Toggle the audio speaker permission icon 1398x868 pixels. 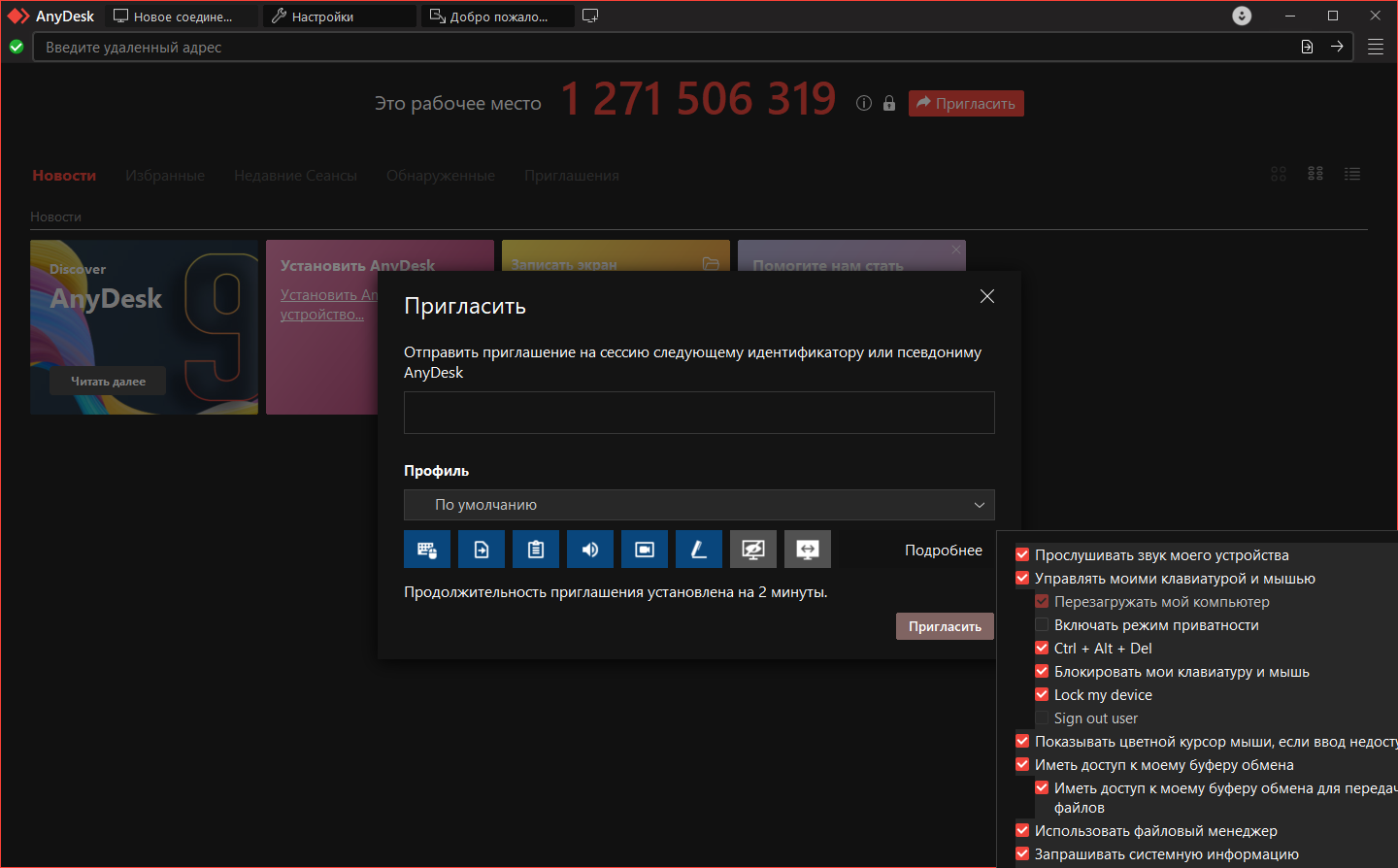[590, 550]
